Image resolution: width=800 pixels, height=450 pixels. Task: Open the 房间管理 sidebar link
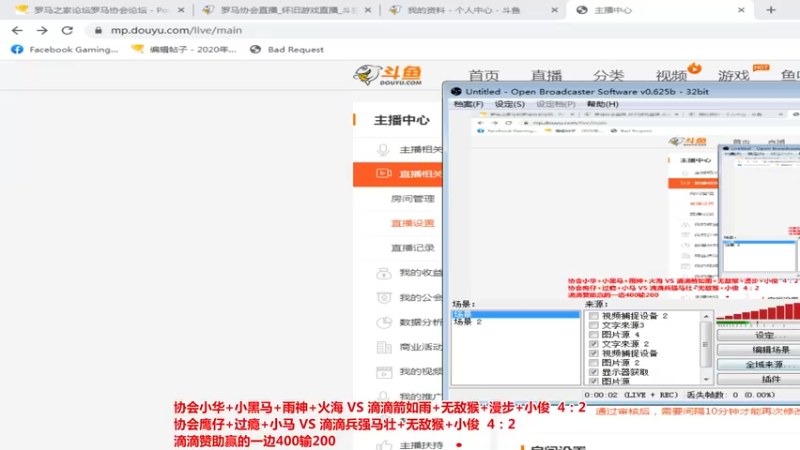(413, 198)
